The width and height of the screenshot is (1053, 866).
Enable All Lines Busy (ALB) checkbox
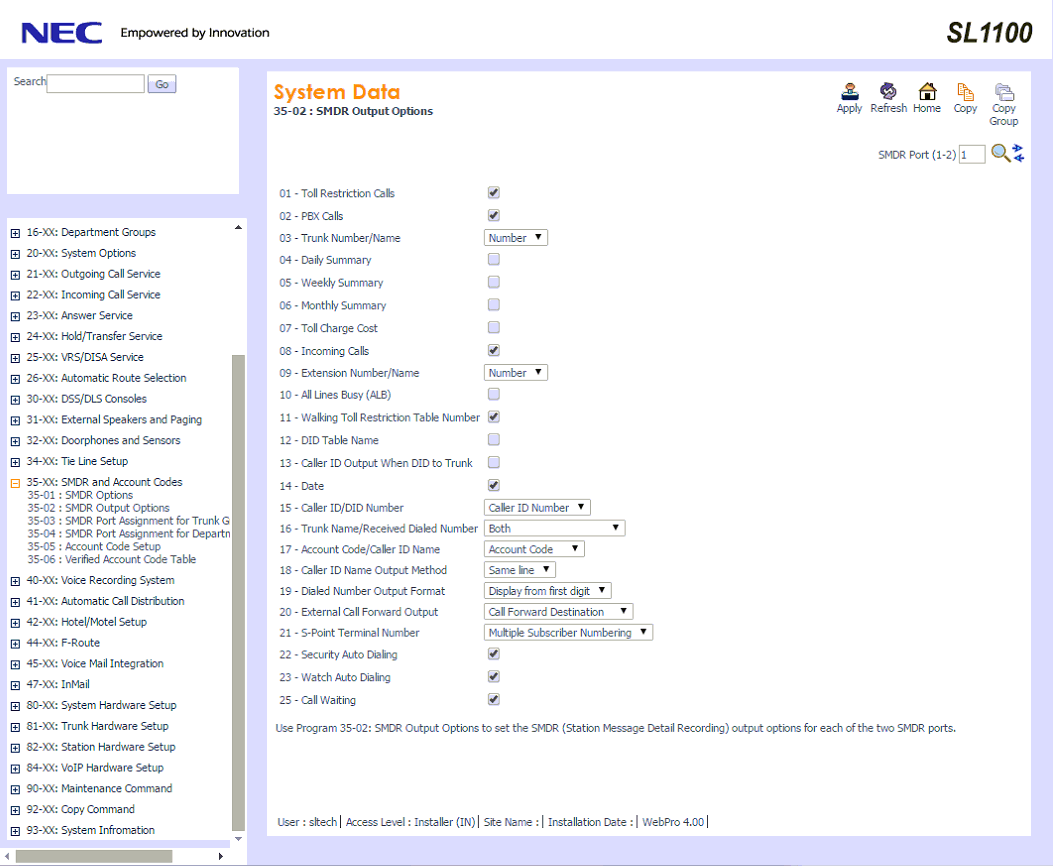click(x=494, y=394)
